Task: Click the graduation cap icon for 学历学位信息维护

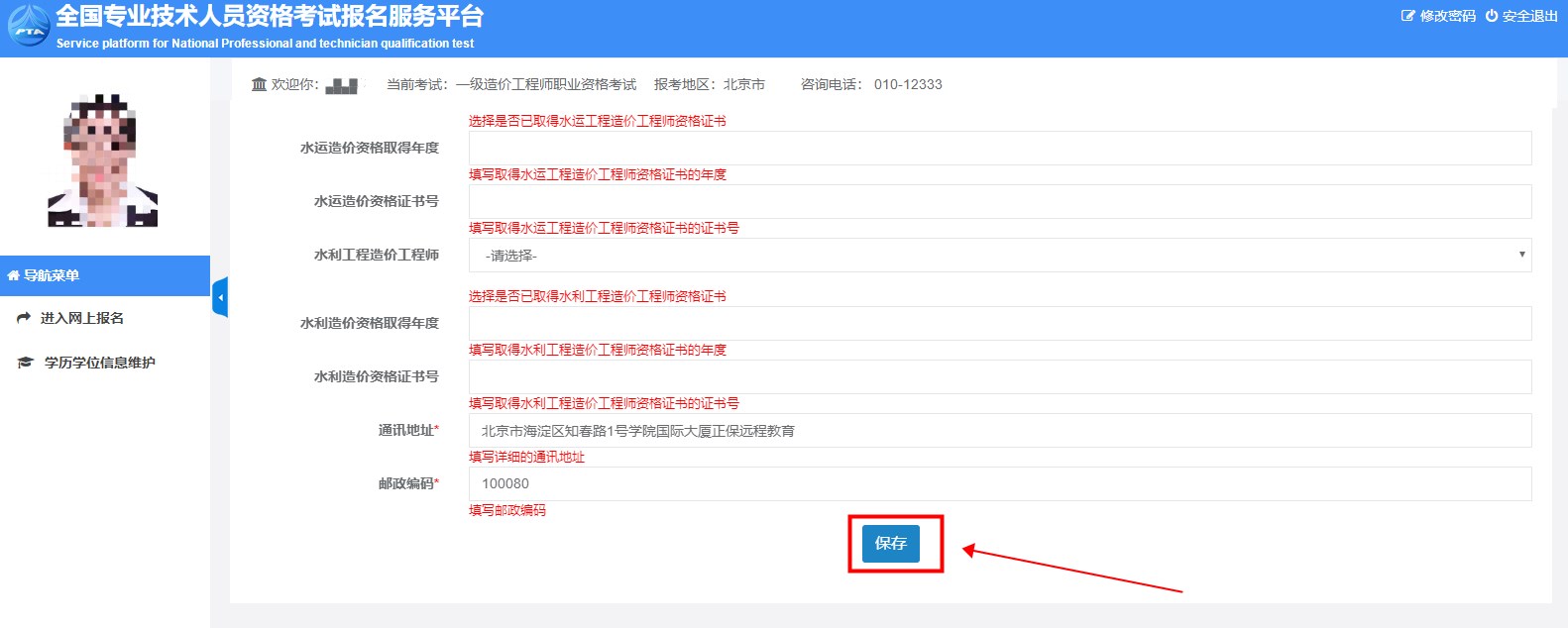Action: [x=26, y=363]
